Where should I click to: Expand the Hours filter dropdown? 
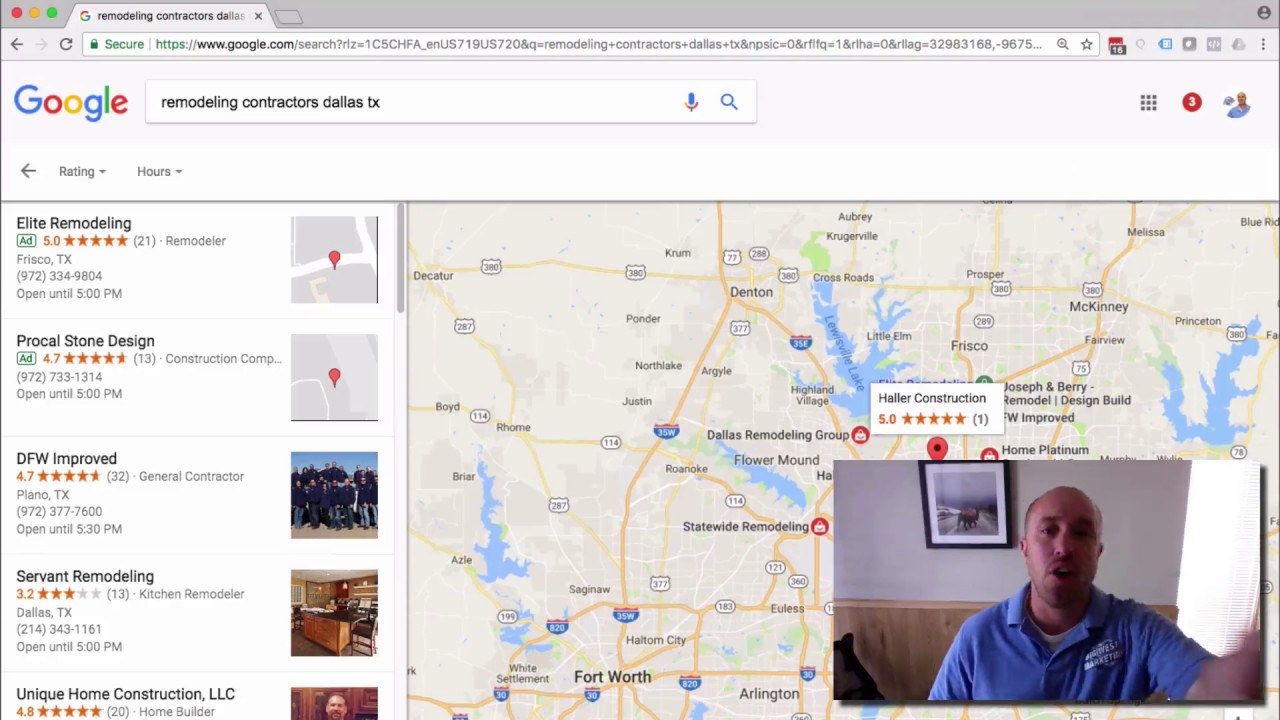[x=160, y=171]
